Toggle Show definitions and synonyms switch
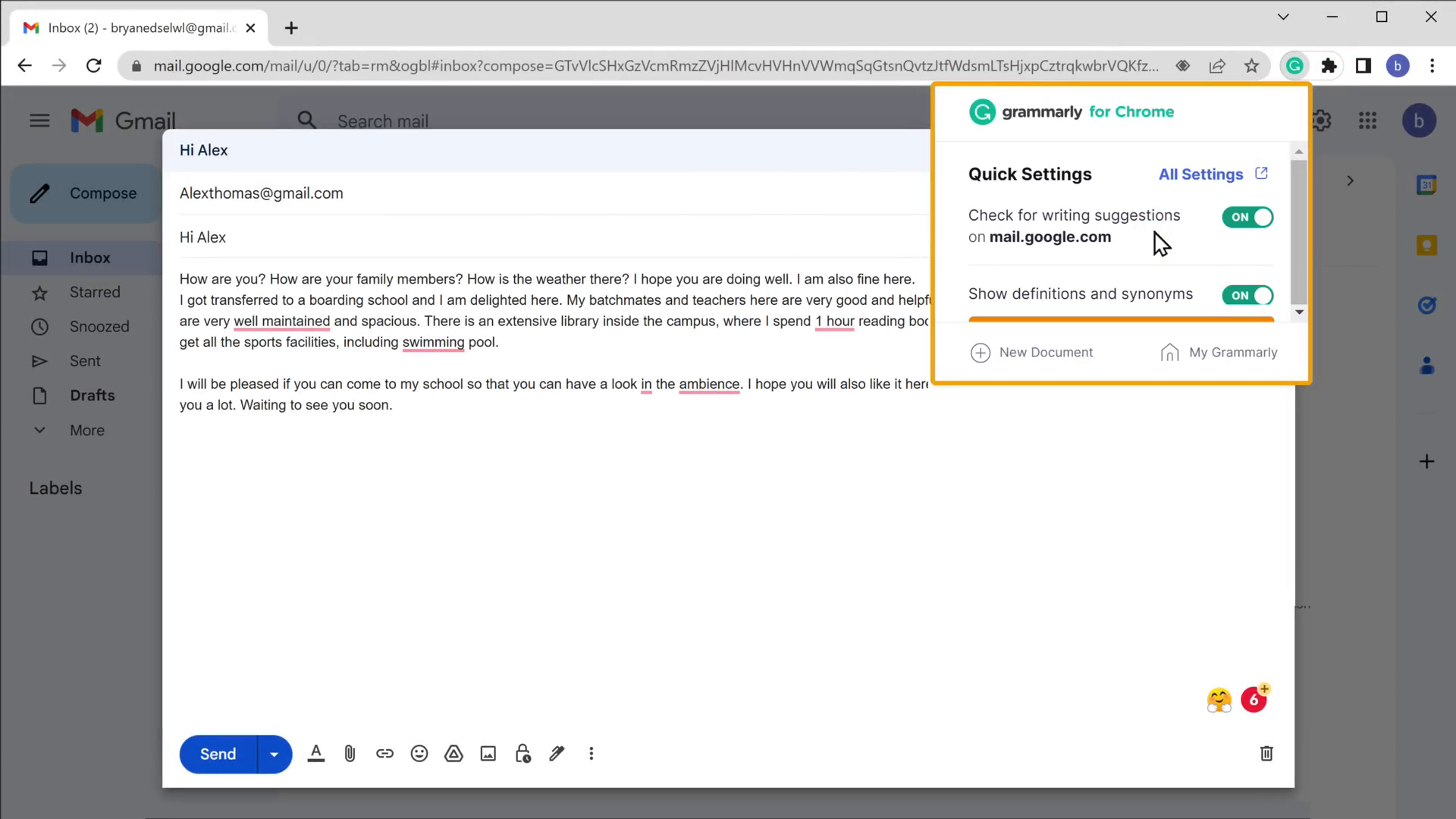The height and width of the screenshot is (819, 1456). point(1247,295)
